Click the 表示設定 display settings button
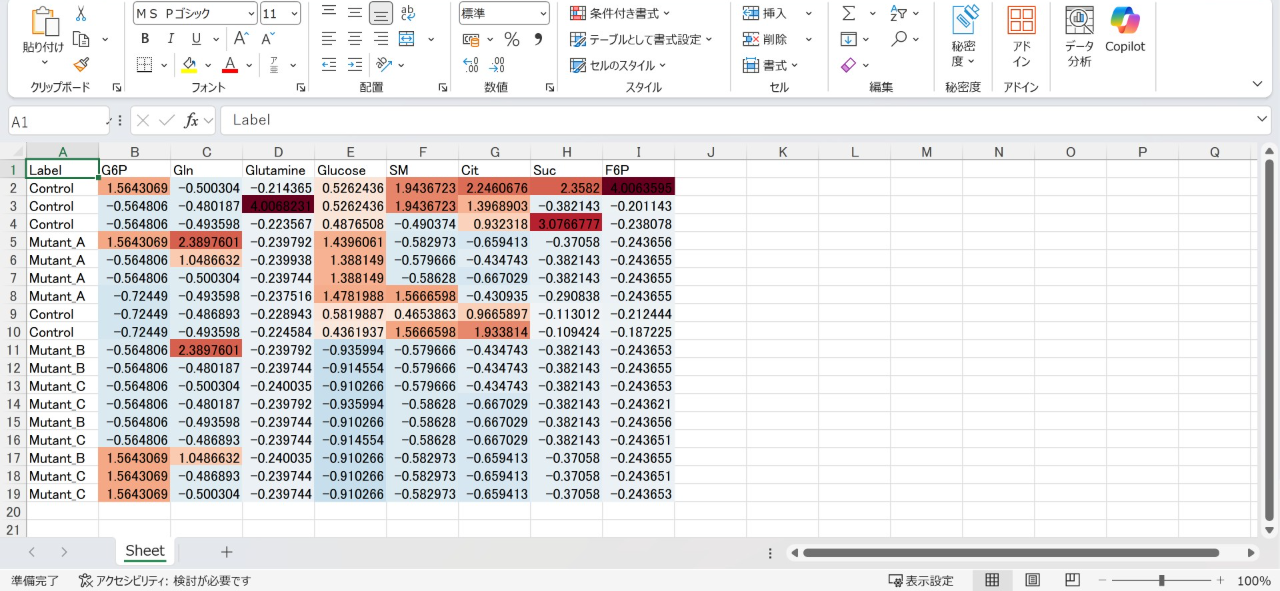Image resolution: width=1280 pixels, height=591 pixels. pyautogui.click(x=922, y=579)
